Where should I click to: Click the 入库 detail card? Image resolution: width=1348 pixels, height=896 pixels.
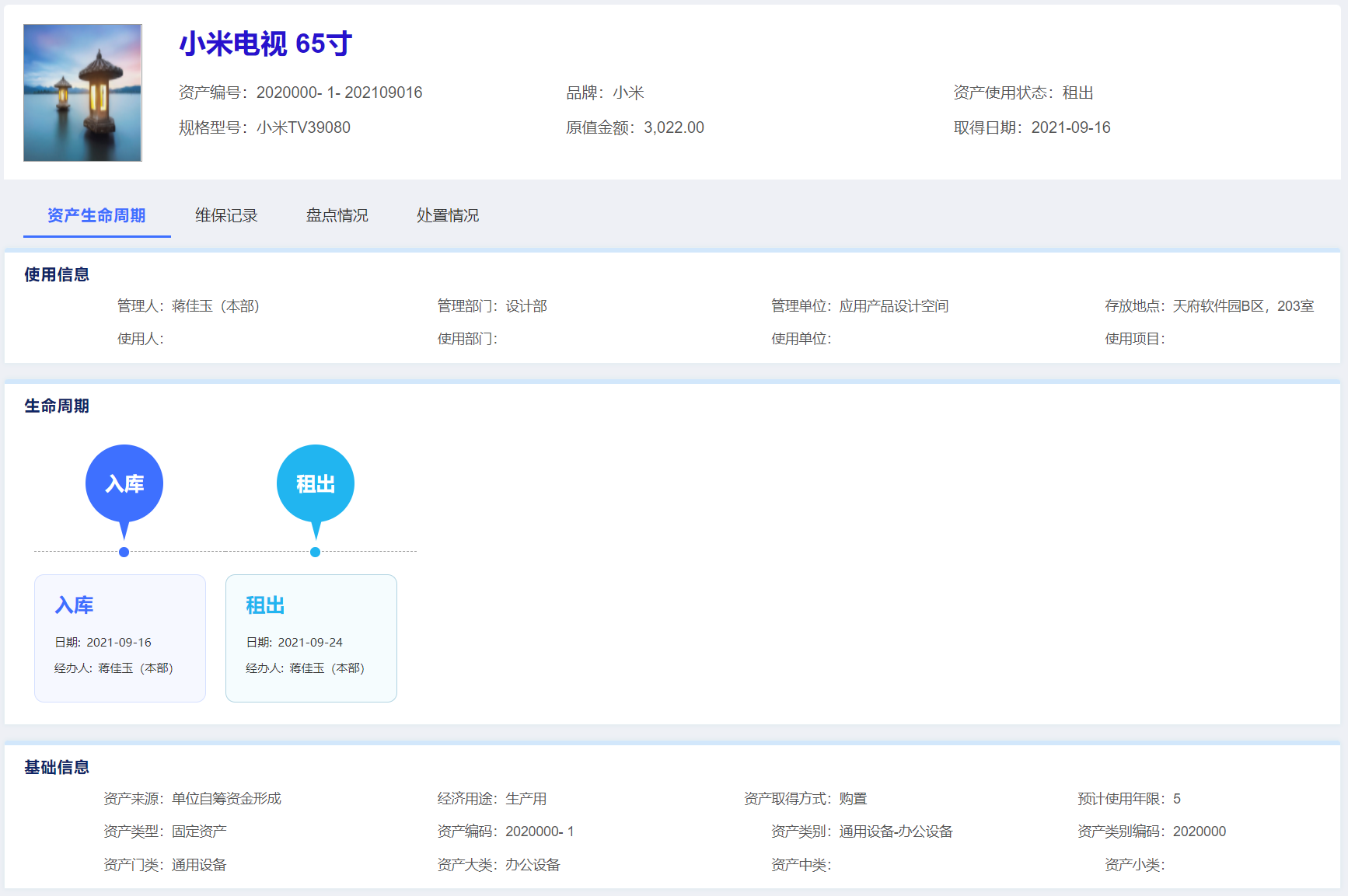click(x=120, y=638)
